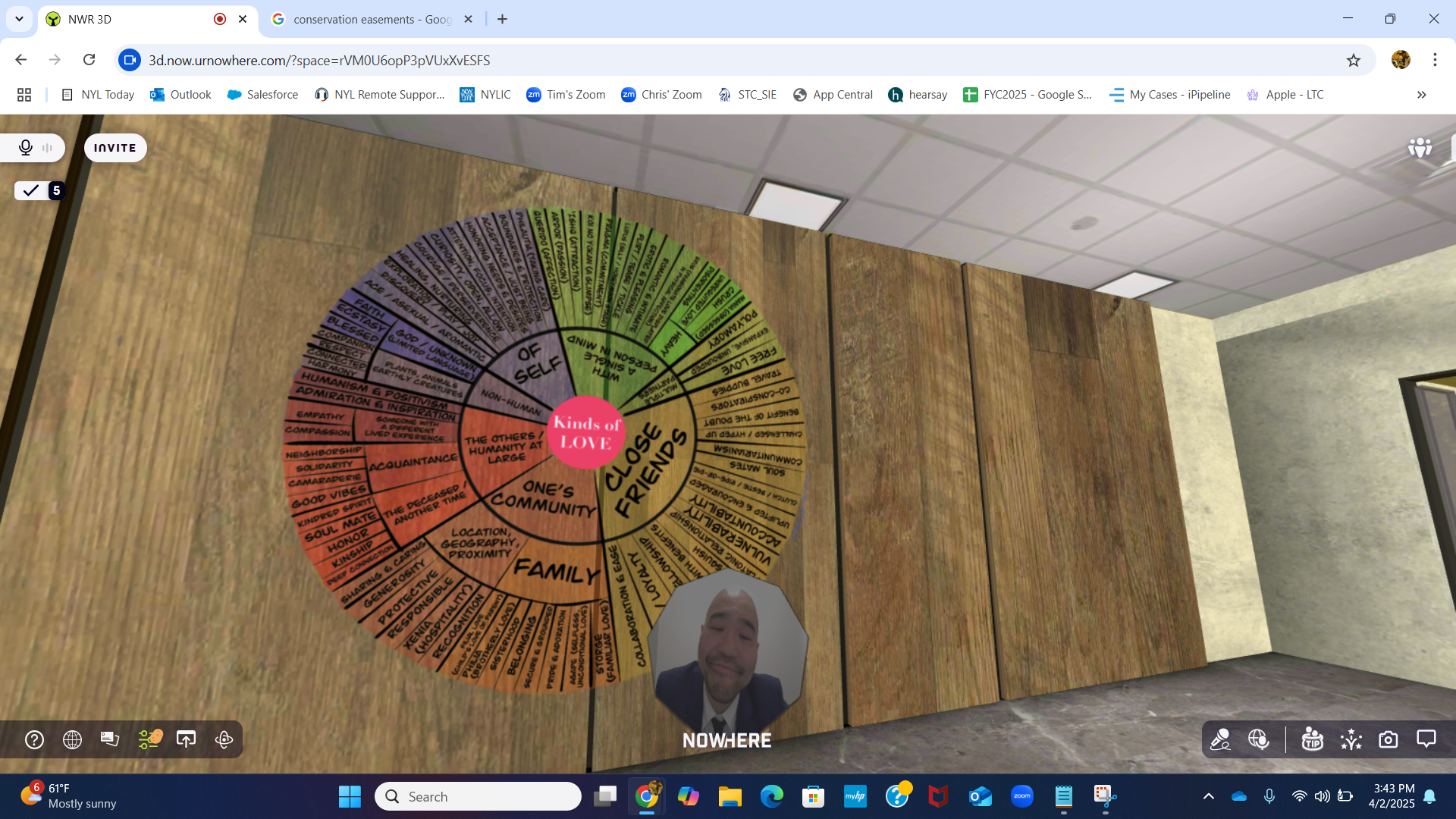Open the Salesforce bookmark
The image size is (1456, 819).
[x=262, y=95]
